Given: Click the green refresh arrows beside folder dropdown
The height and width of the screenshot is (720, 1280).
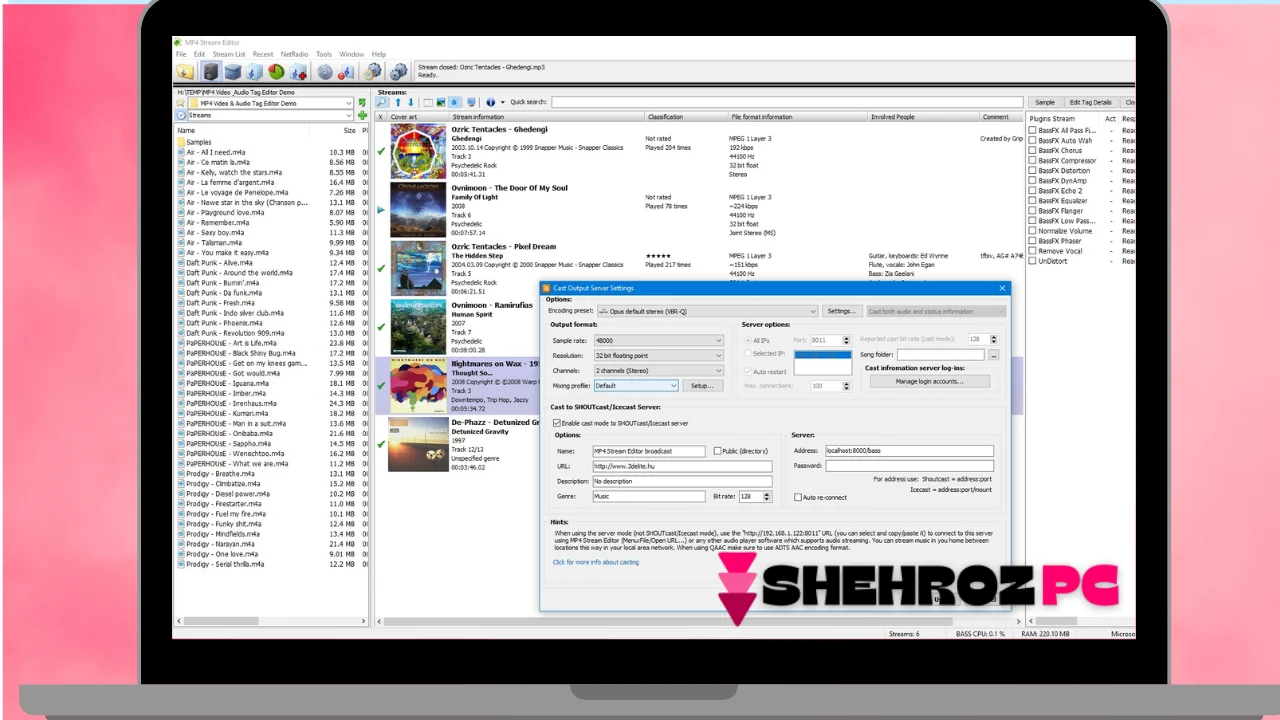Looking at the screenshot, I should [362, 103].
